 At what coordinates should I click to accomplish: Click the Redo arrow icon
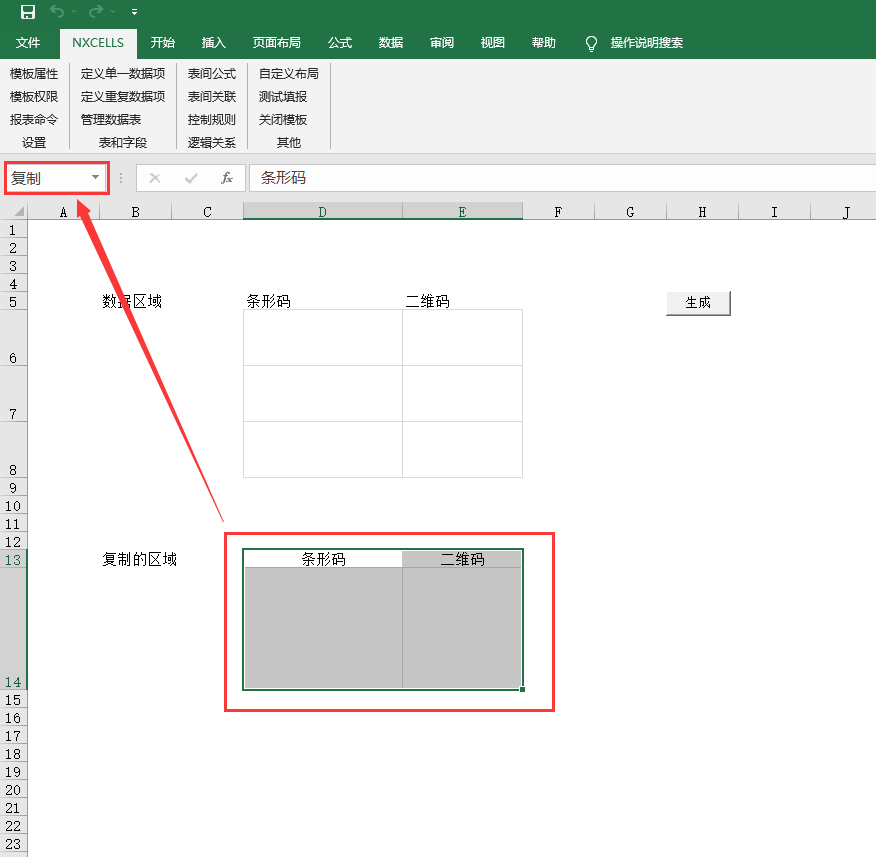tap(96, 12)
